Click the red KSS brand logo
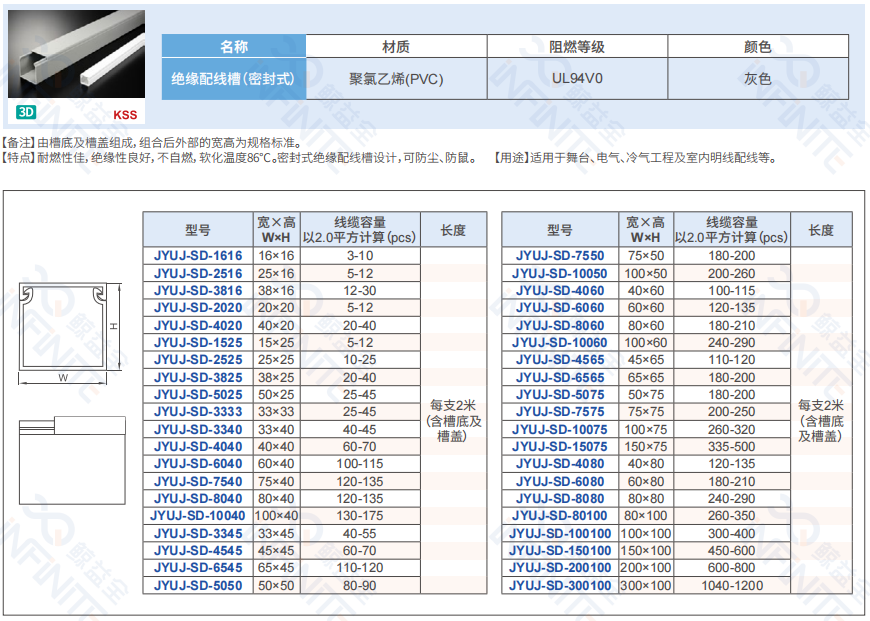The width and height of the screenshot is (870, 621). 125,115
